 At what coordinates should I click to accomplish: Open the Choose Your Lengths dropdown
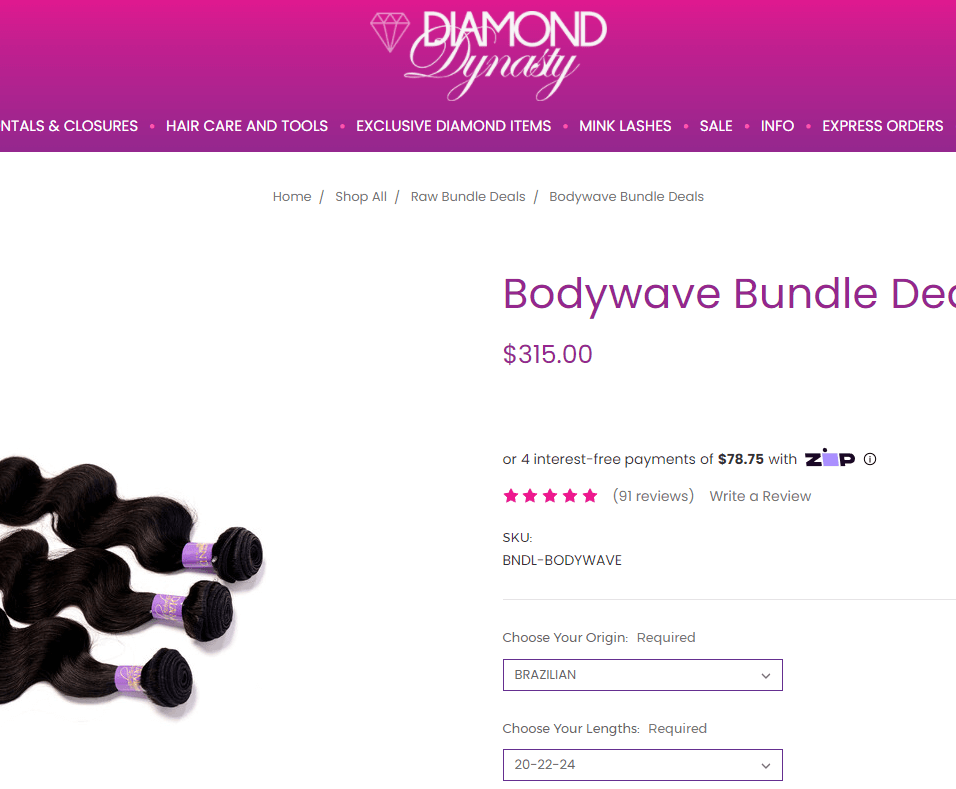point(643,765)
